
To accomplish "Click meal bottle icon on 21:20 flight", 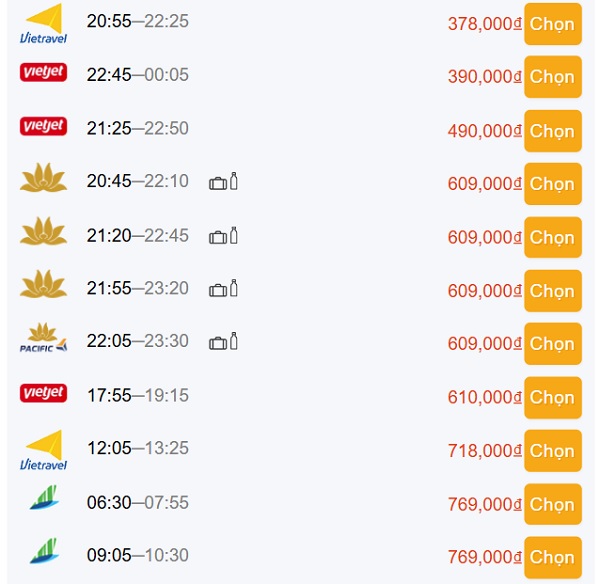I will [x=234, y=235].
